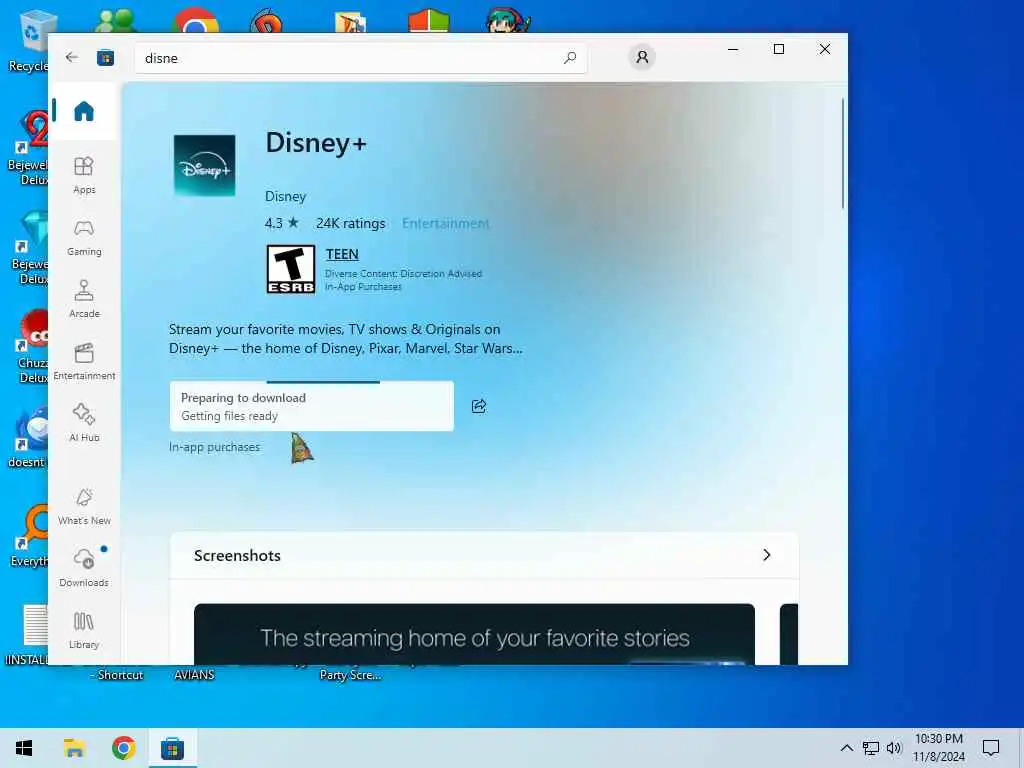This screenshot has height=768, width=1024.
Task: Go to Home in the Store sidebar
Action: coord(84,111)
